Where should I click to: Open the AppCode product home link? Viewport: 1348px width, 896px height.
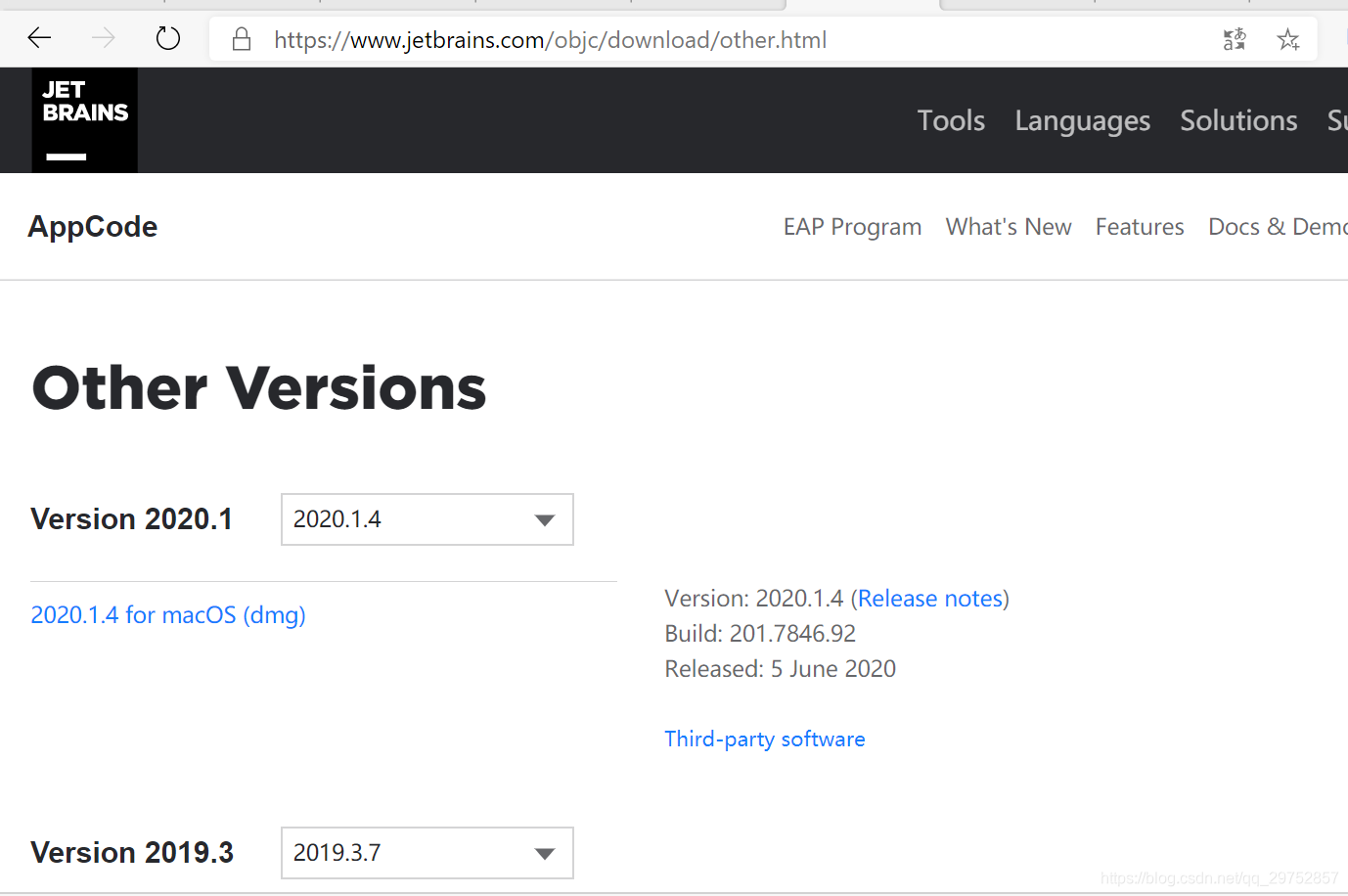point(93,227)
